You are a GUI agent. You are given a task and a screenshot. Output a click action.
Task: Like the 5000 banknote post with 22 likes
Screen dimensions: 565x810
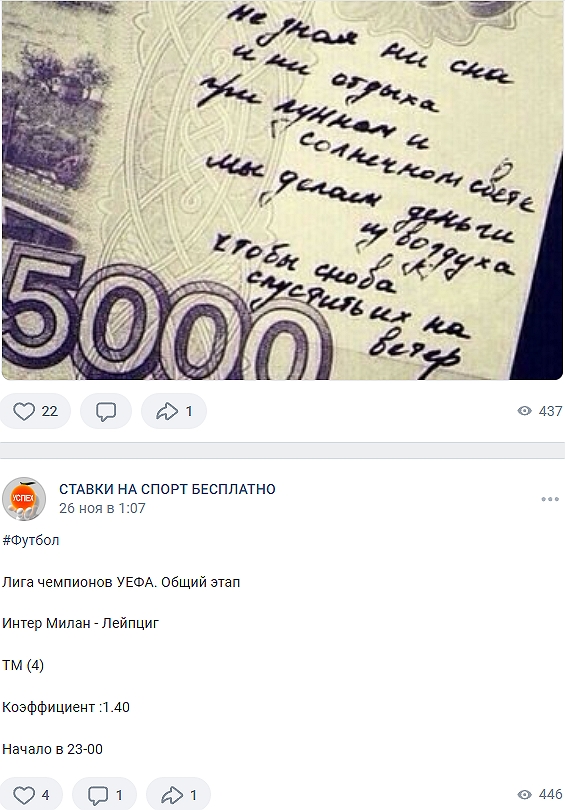click(x=35, y=411)
